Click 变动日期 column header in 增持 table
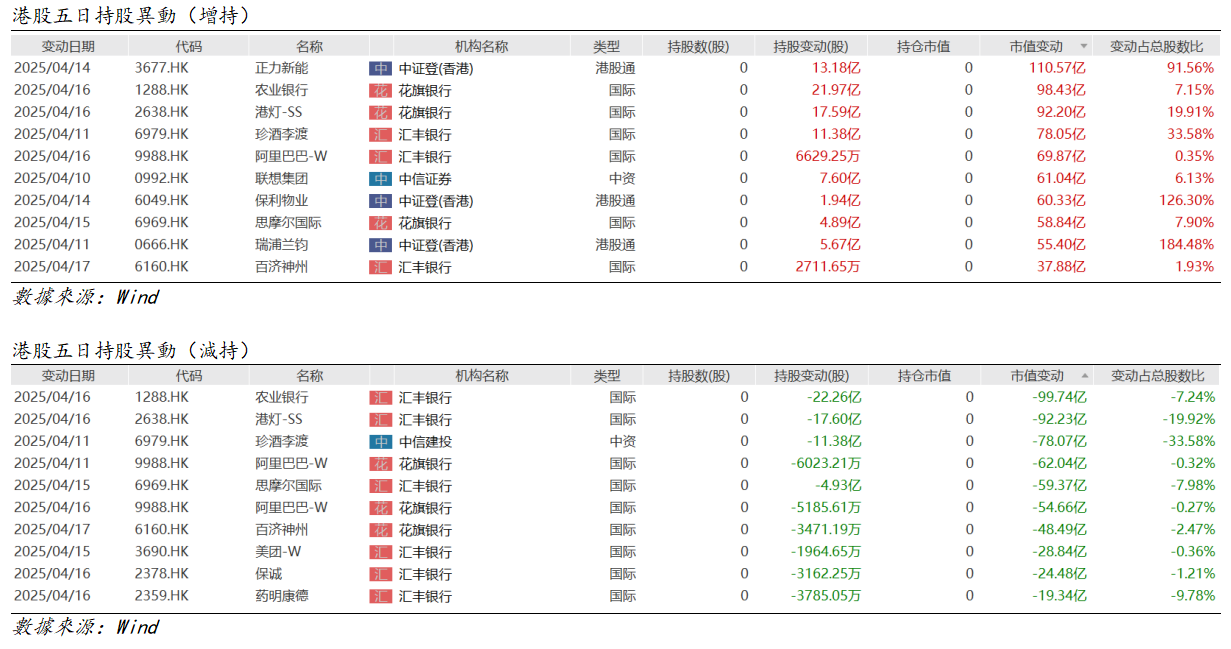 click(x=68, y=46)
